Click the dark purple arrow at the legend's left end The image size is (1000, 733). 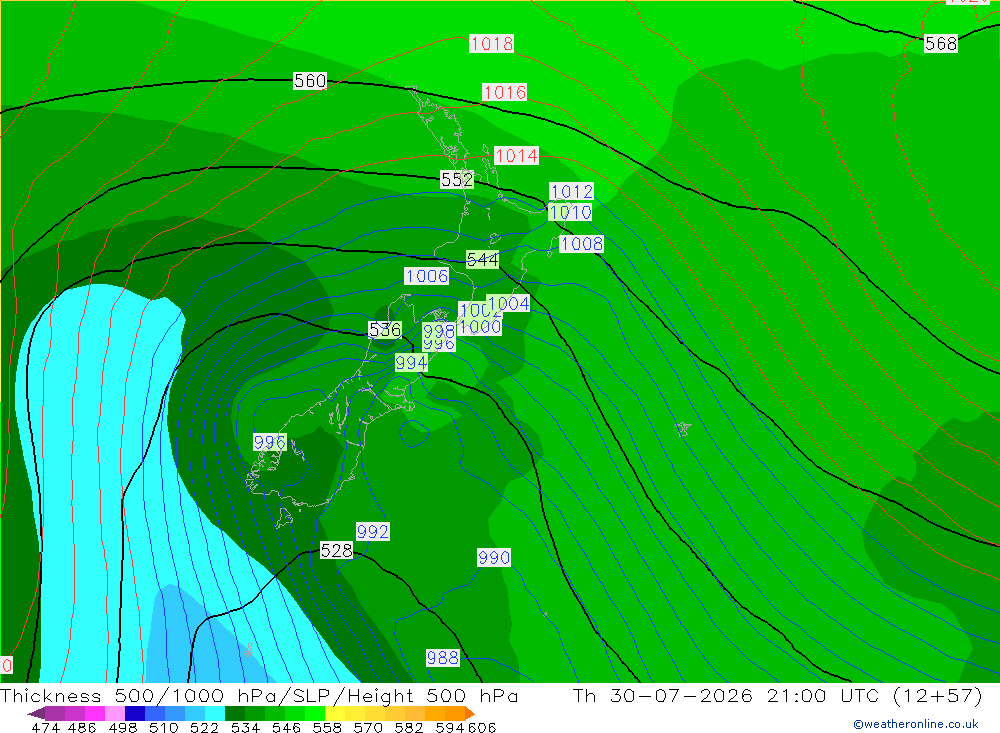pyautogui.click(x=36, y=713)
